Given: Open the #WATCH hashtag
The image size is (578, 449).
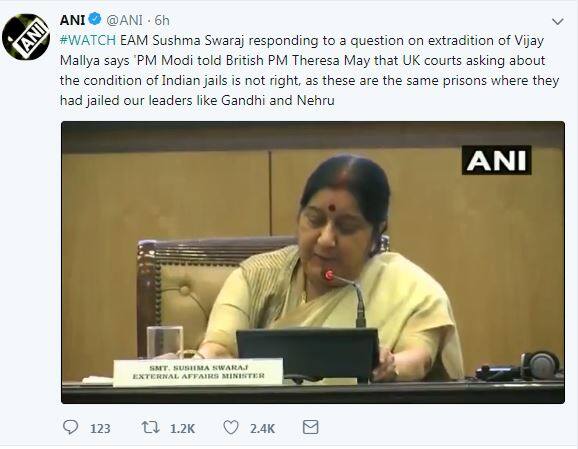Looking at the screenshot, I should 88,40.
